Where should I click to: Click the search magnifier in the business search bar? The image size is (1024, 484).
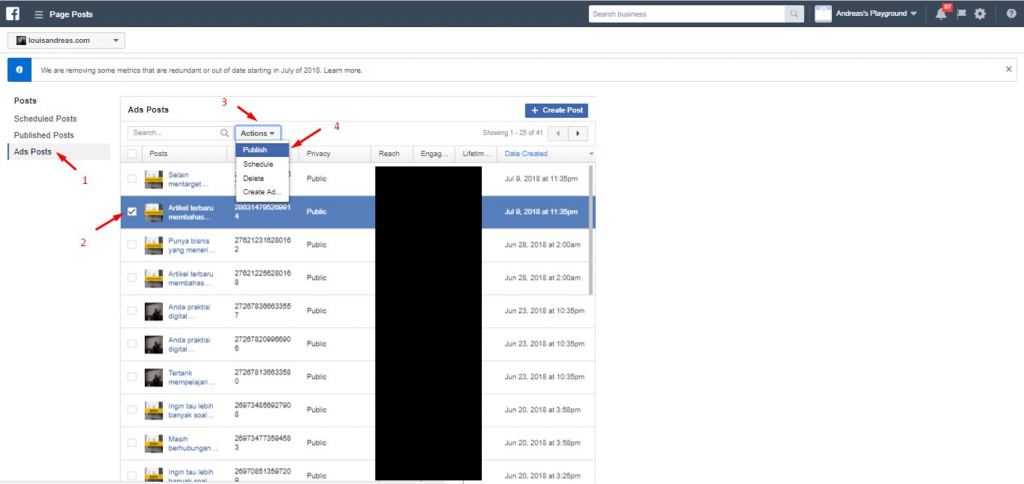(x=794, y=14)
